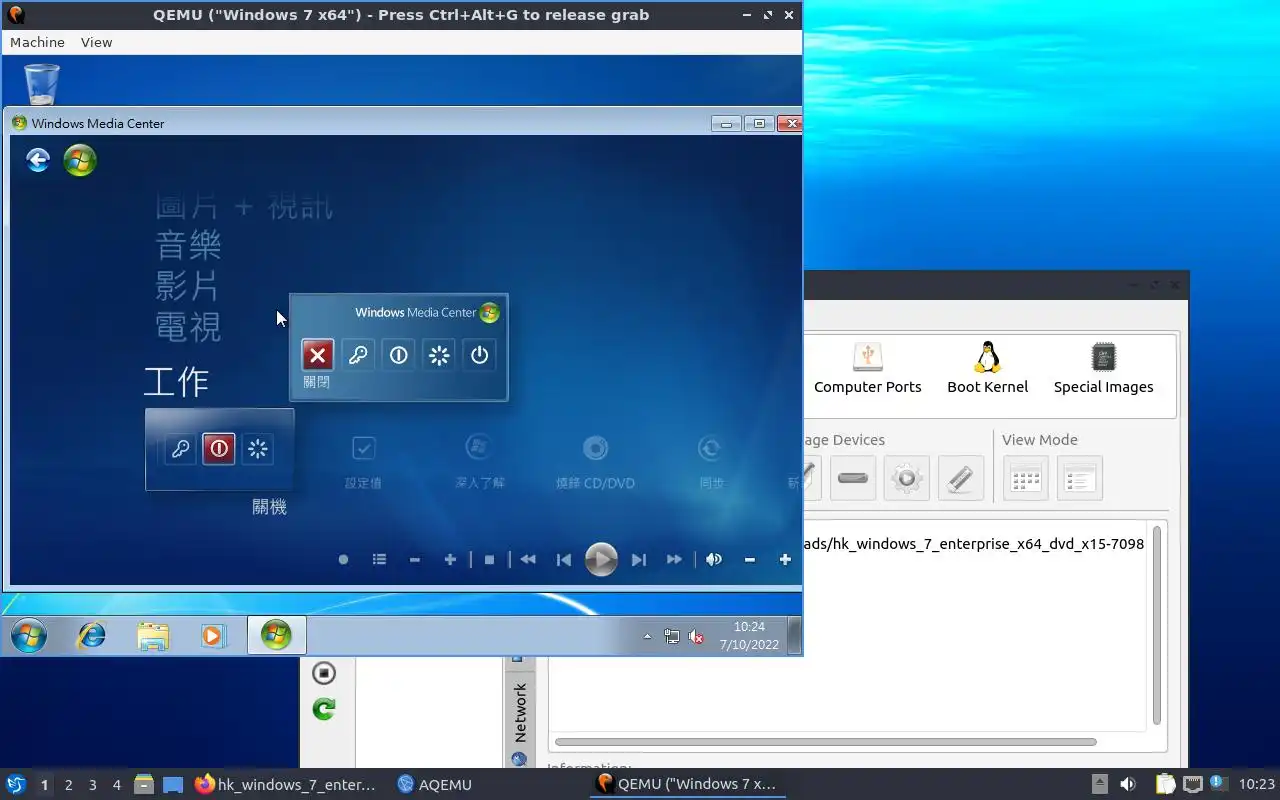1280x800 pixels.
Task: Click the power icon at the right end of the popup dialog
Action: click(x=480, y=355)
